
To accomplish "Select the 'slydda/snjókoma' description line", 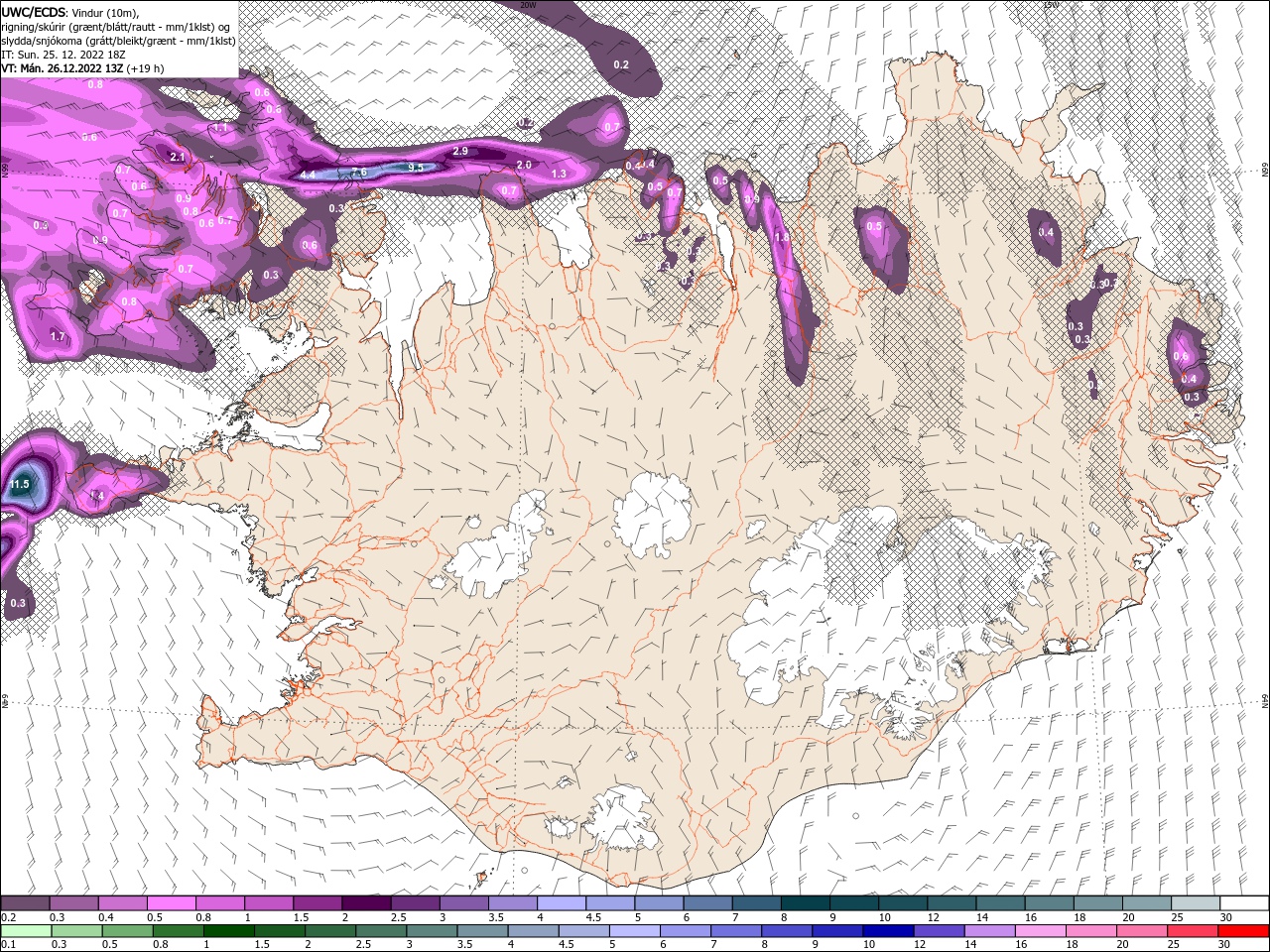I will point(119,41).
